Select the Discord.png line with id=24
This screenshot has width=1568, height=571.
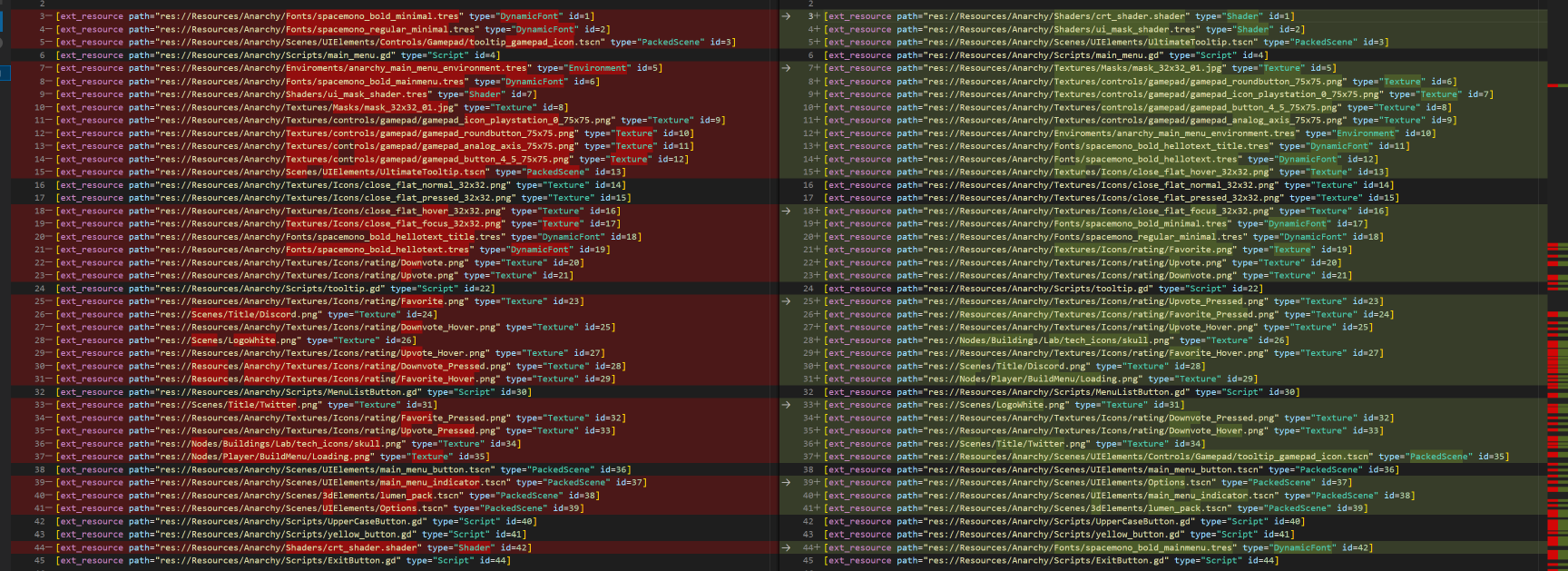[x=246, y=314]
